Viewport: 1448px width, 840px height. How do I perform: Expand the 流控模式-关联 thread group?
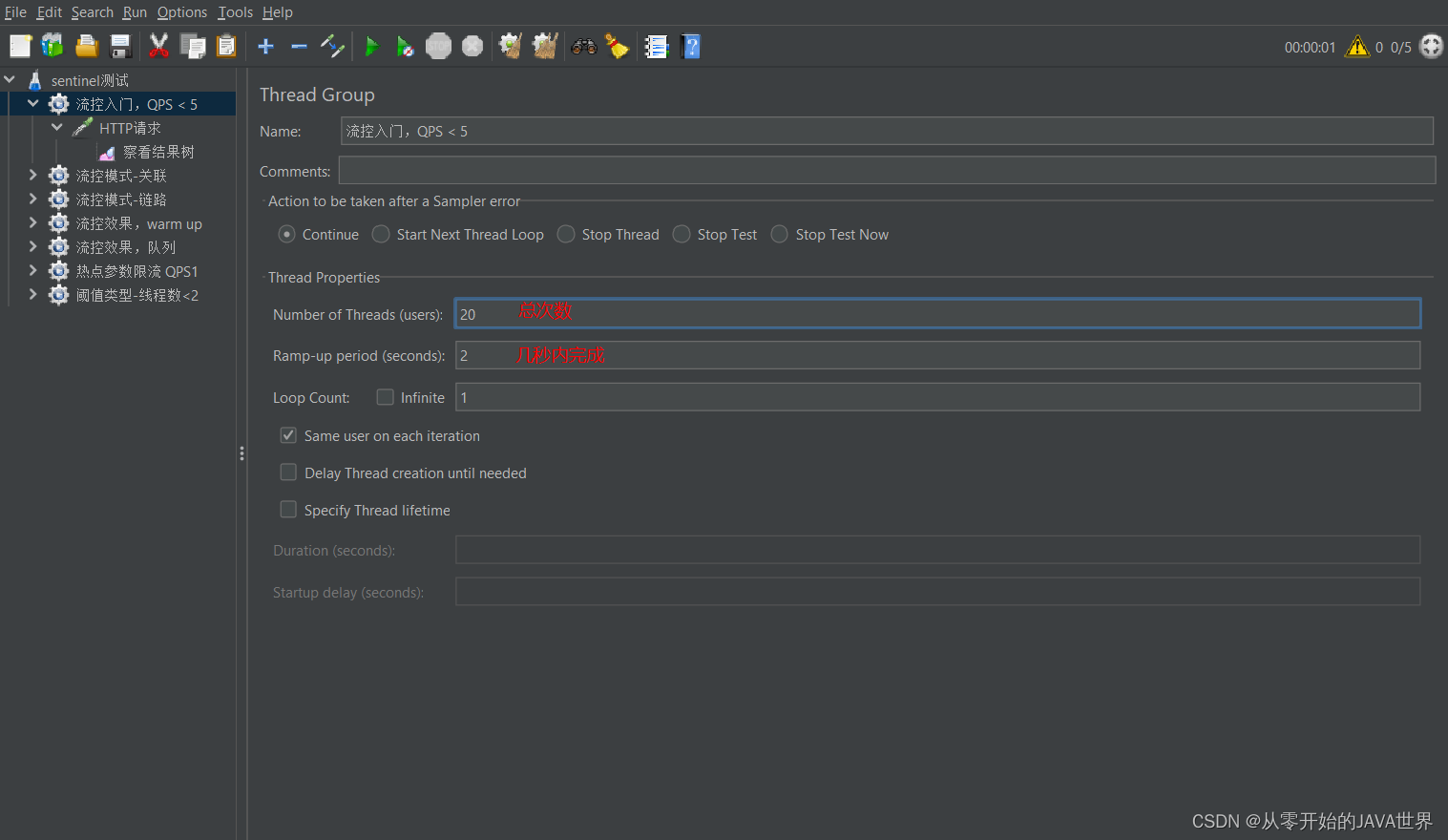point(33,175)
